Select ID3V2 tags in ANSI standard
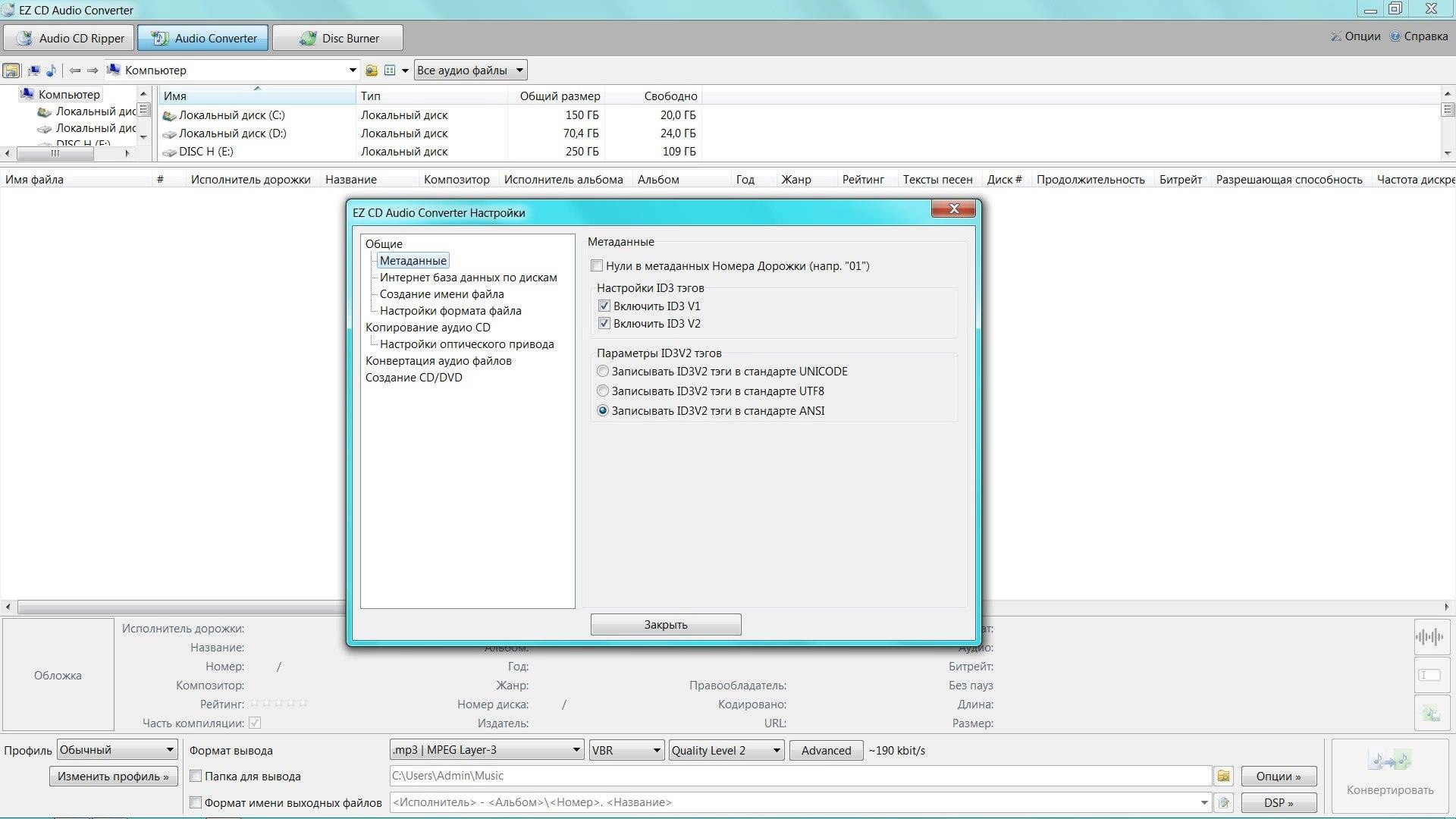 [603, 411]
